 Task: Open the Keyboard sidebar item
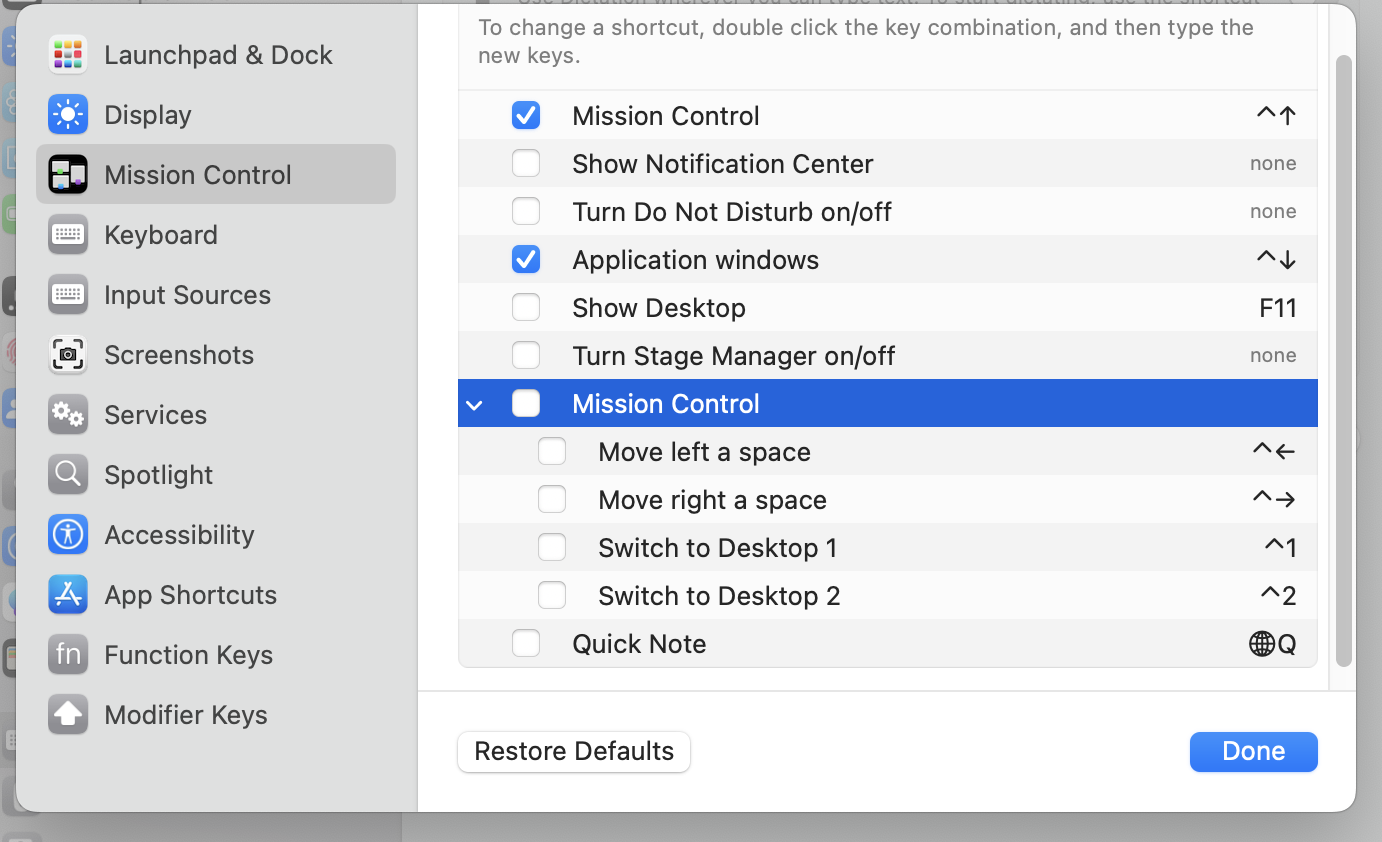[x=160, y=235]
